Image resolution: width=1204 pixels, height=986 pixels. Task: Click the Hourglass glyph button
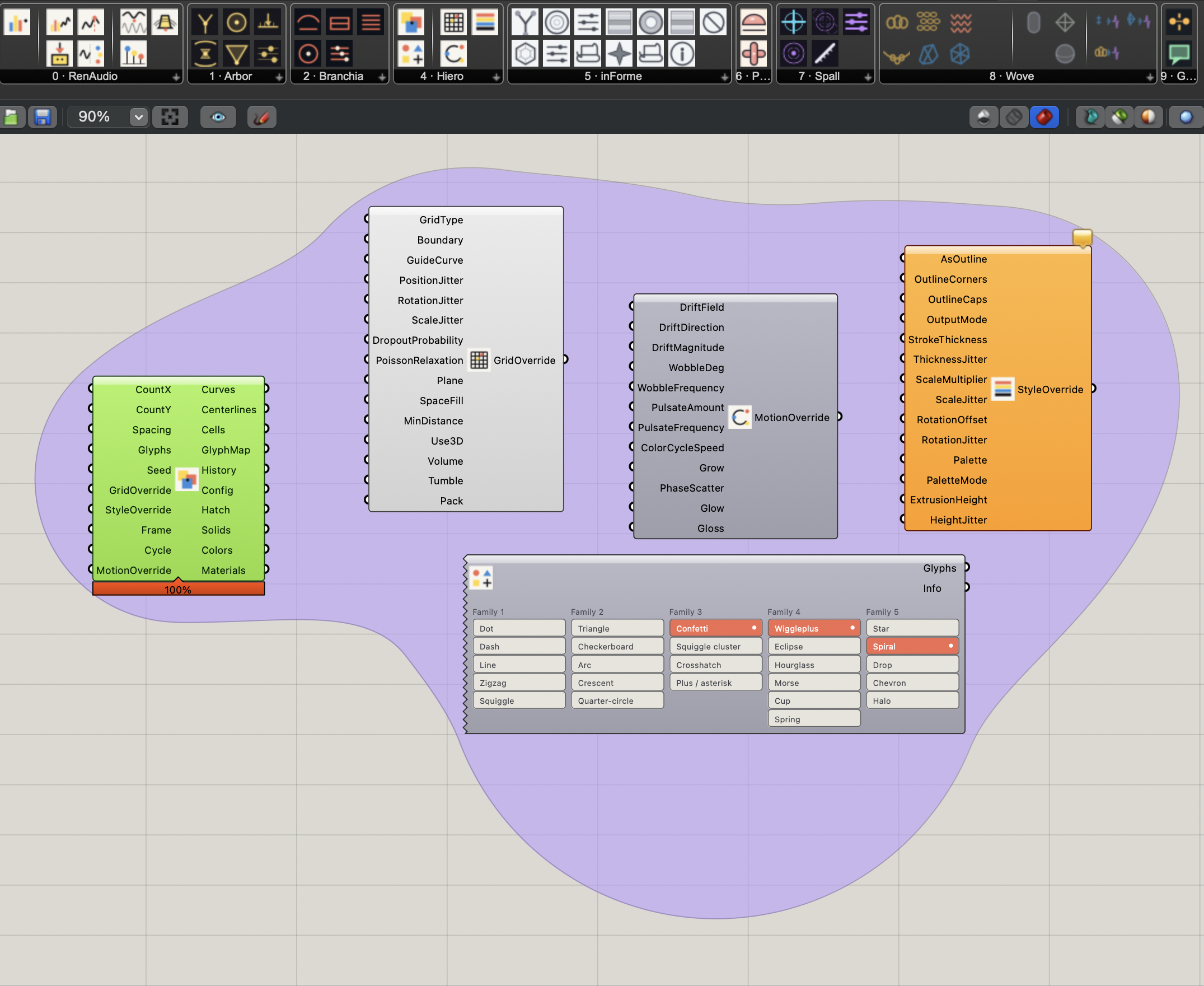pos(813,665)
